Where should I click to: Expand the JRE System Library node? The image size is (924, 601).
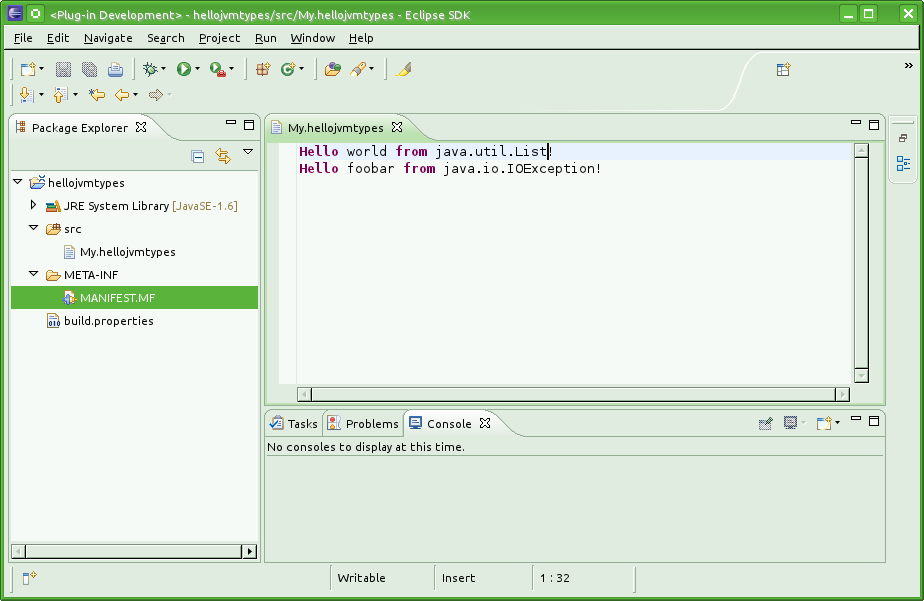click(x=33, y=205)
